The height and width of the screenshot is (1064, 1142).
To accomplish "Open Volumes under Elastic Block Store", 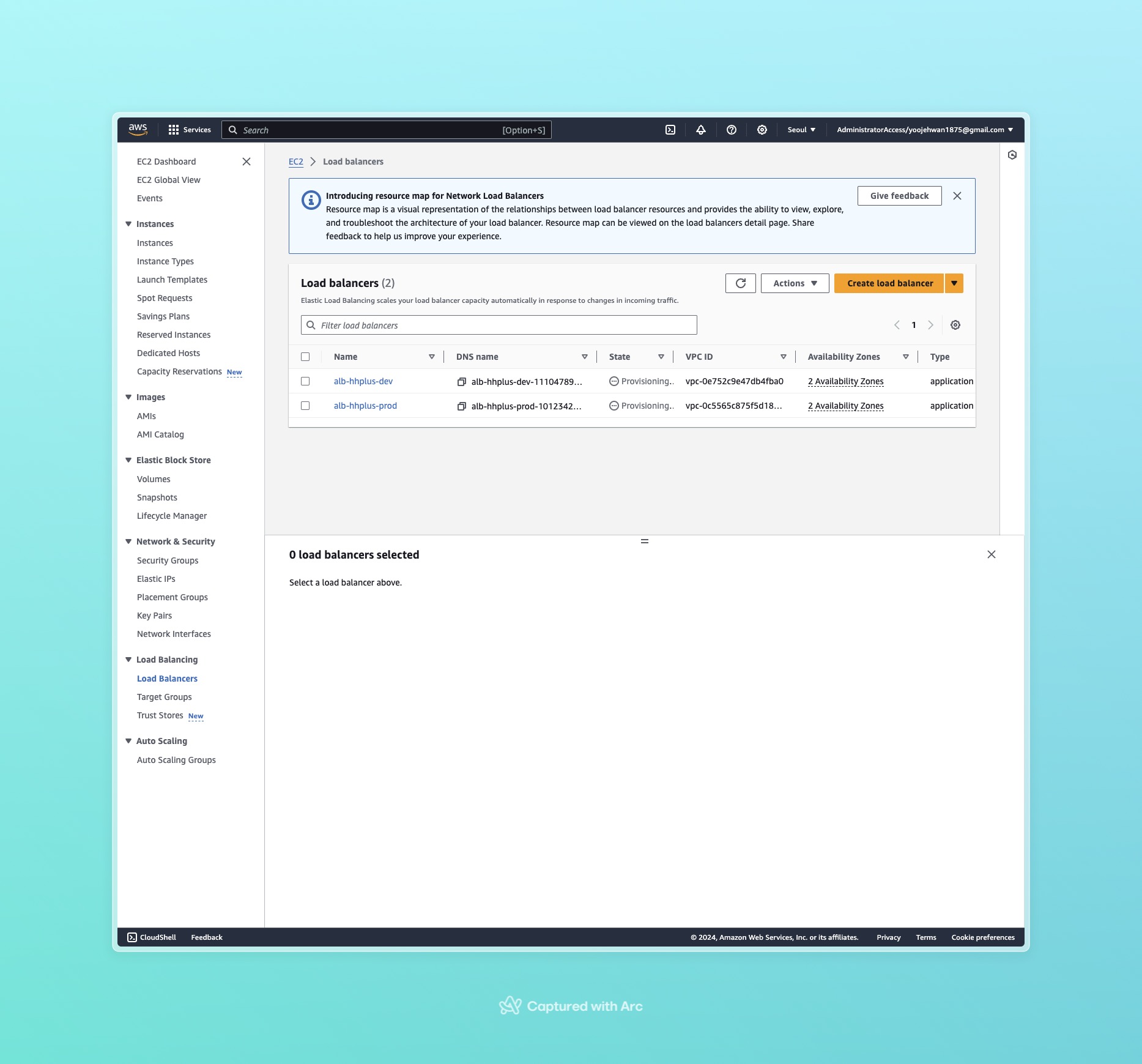I will pos(154,479).
